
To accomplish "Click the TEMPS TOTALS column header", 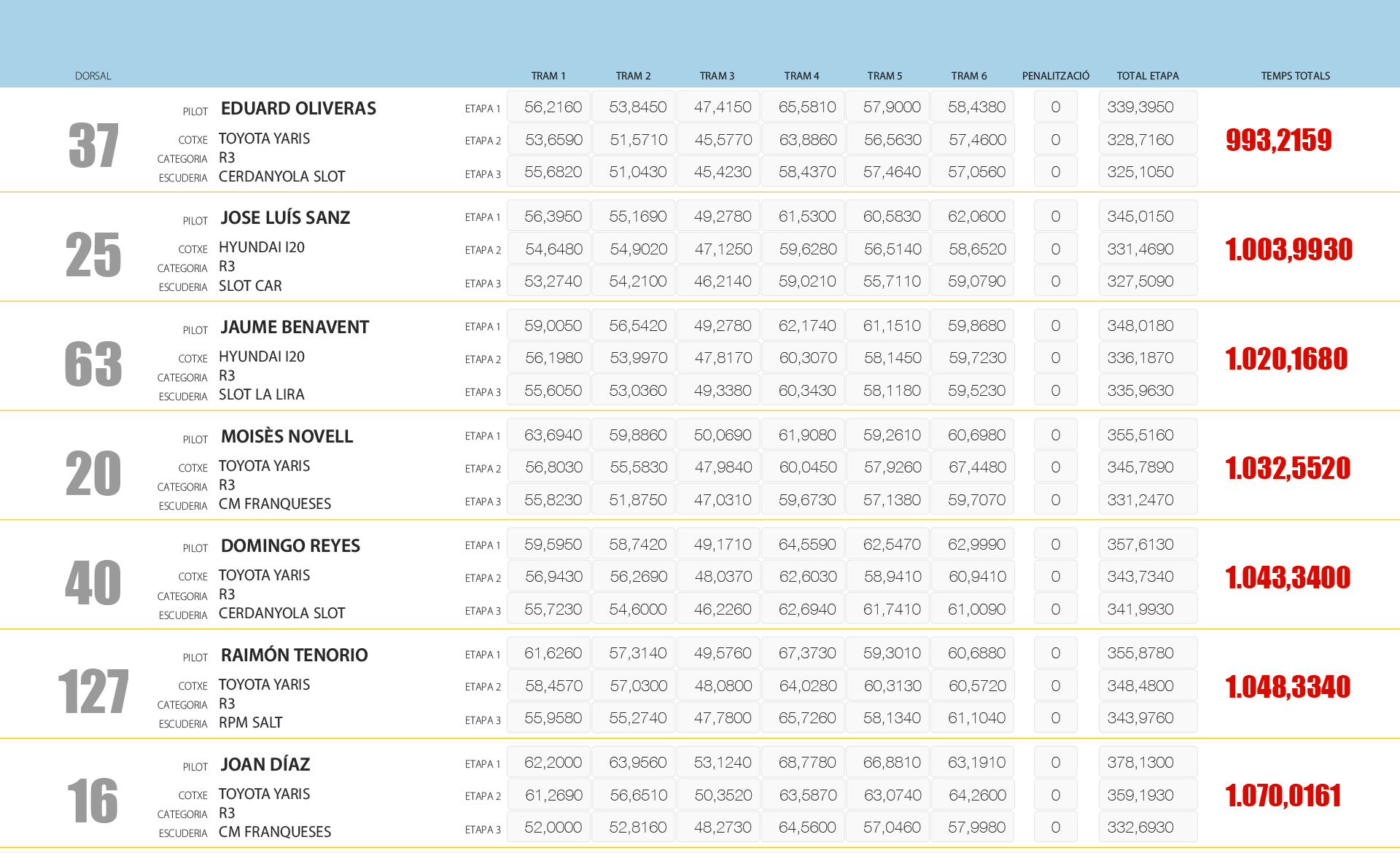I will pyautogui.click(x=1295, y=76).
